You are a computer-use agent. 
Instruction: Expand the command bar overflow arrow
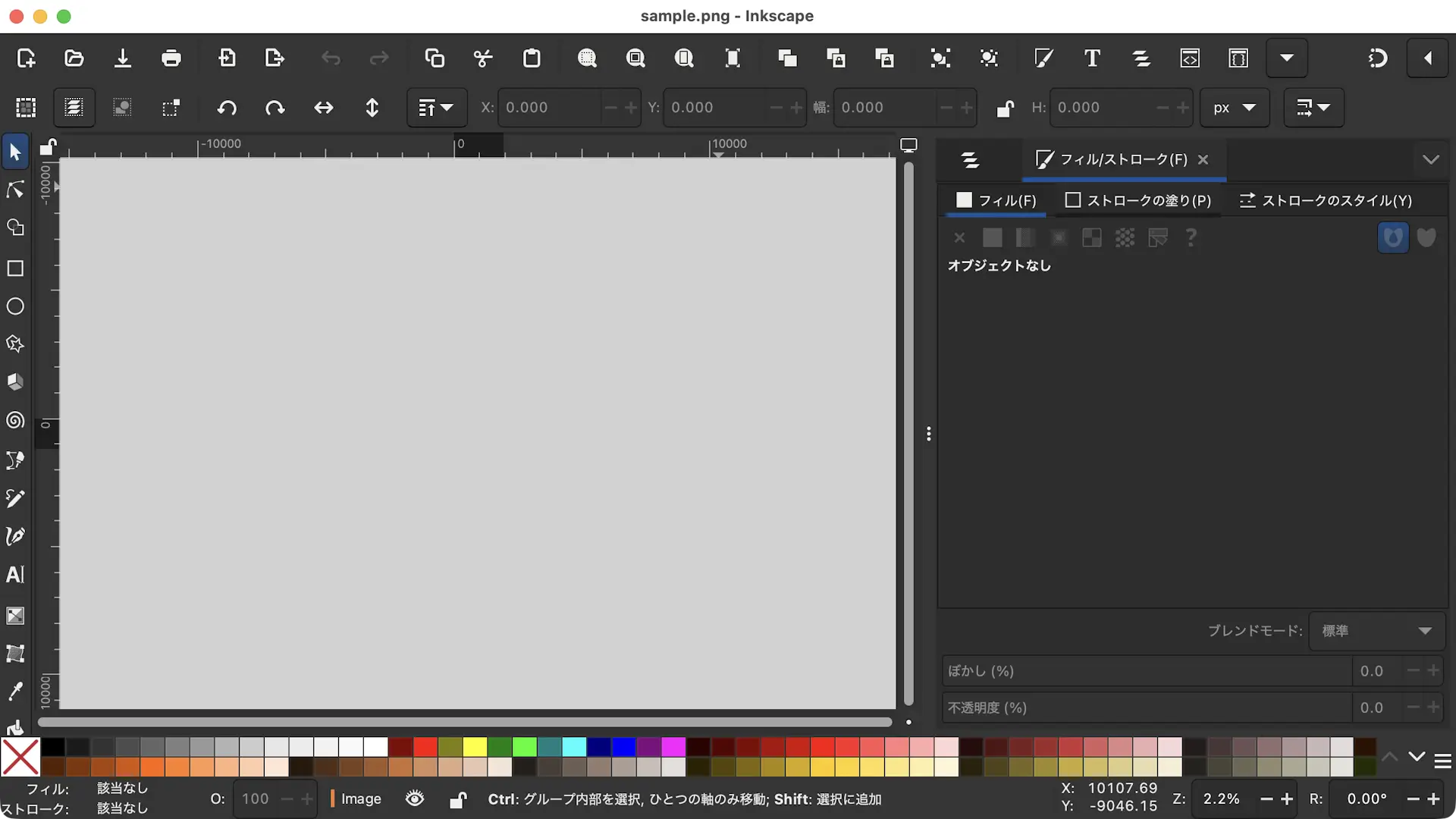click(x=1287, y=58)
